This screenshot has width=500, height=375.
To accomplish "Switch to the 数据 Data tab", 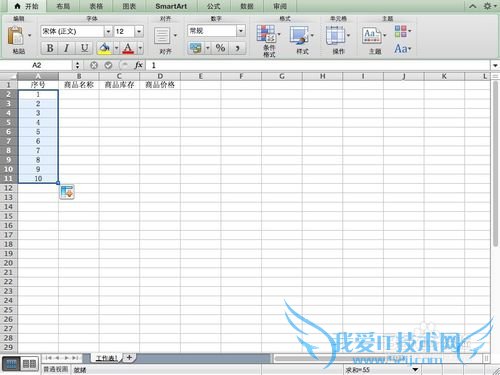I will tap(247, 6).
